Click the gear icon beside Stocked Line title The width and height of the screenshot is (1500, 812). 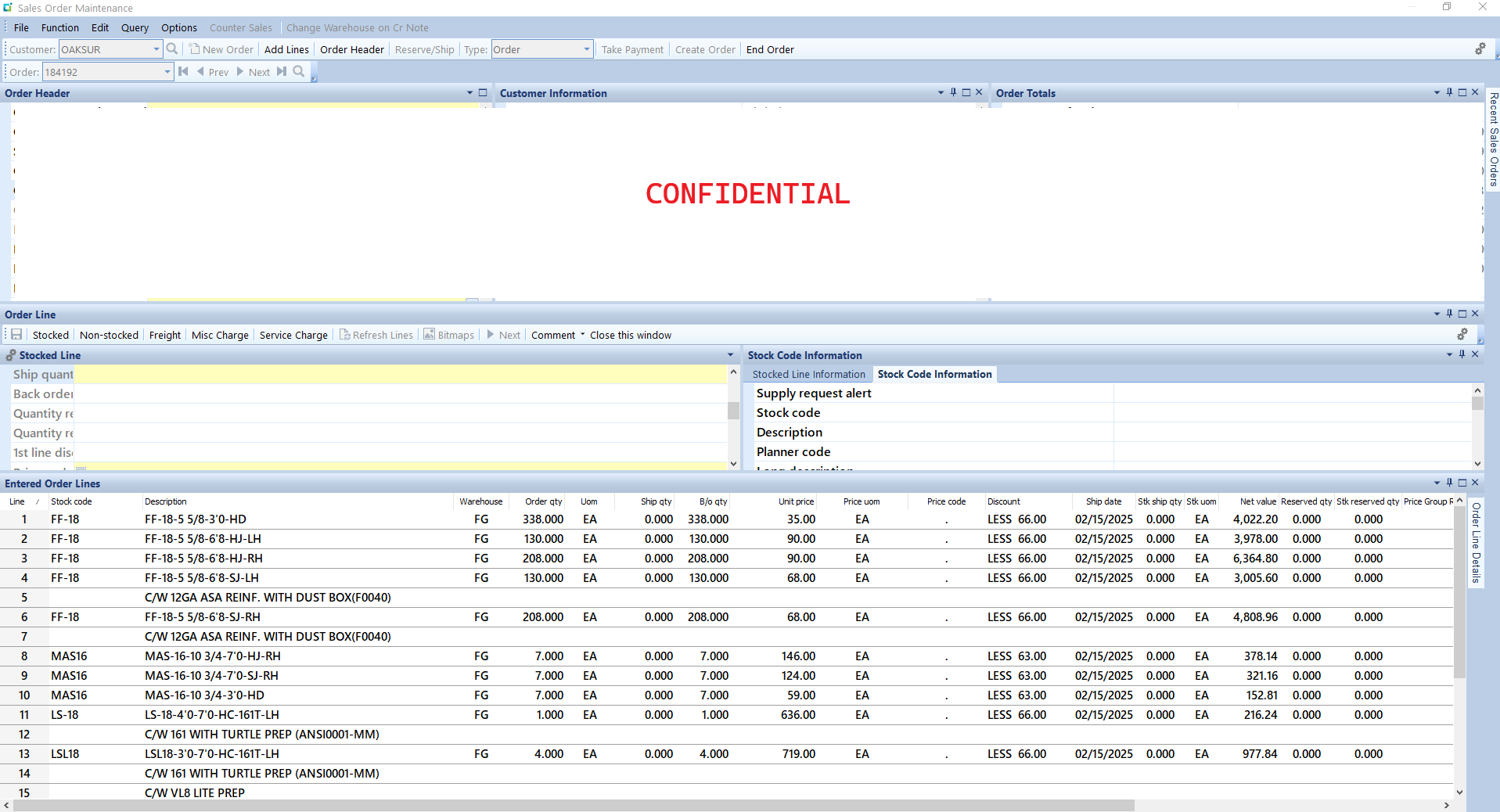tap(11, 355)
